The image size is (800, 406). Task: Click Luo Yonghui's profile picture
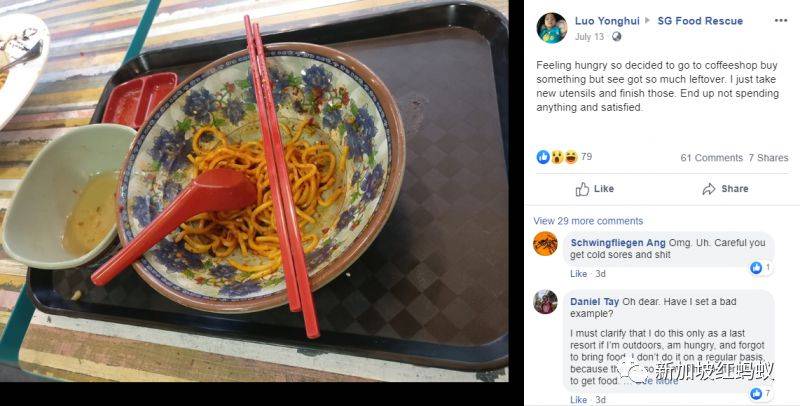[552, 28]
